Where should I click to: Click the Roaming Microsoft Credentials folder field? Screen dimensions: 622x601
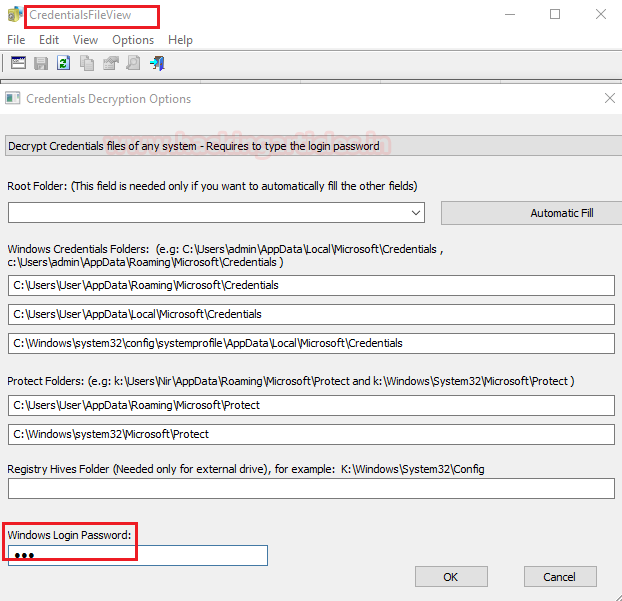pyautogui.click(x=311, y=286)
